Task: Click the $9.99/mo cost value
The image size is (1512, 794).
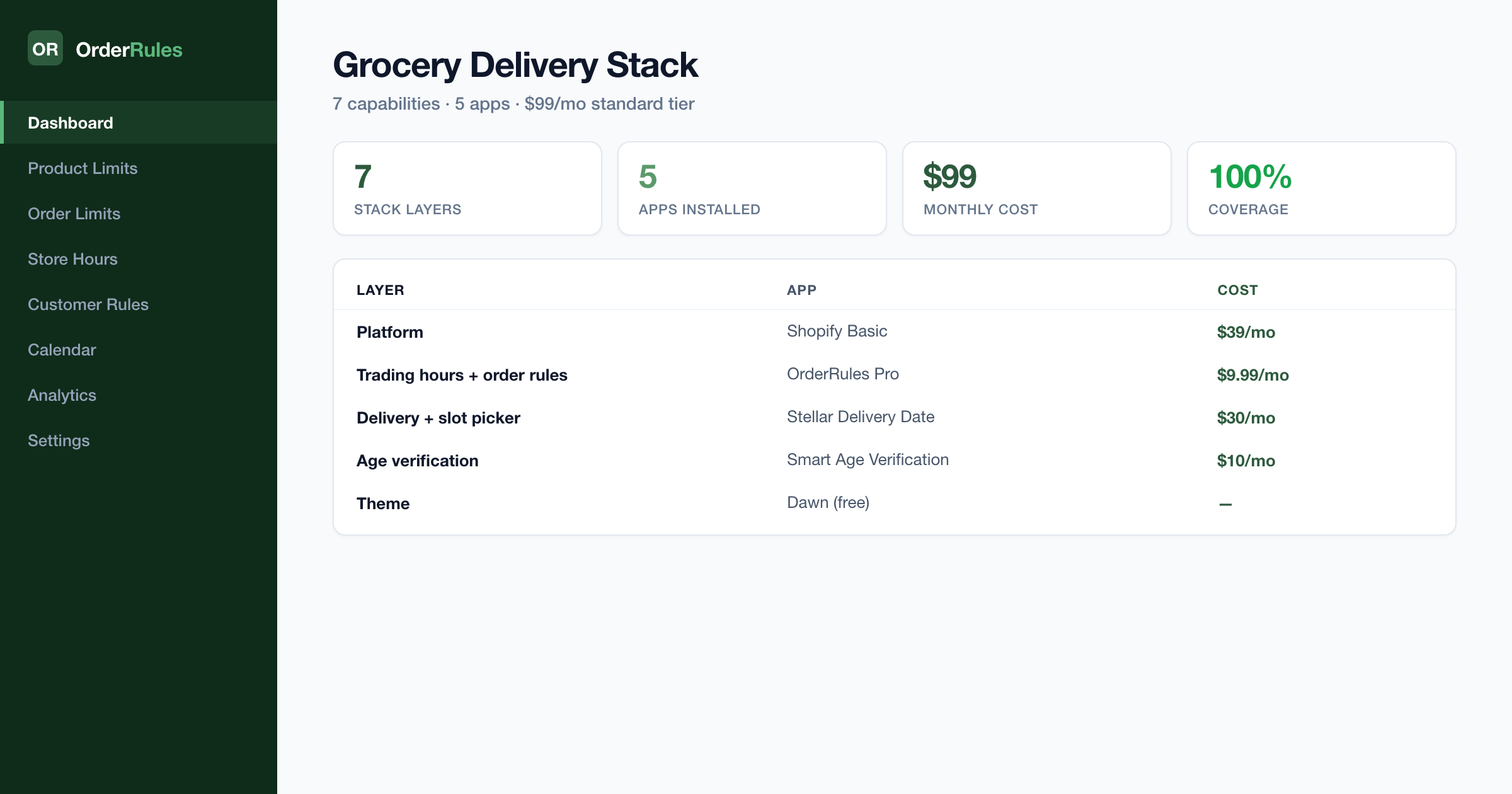Action: pyautogui.click(x=1253, y=375)
